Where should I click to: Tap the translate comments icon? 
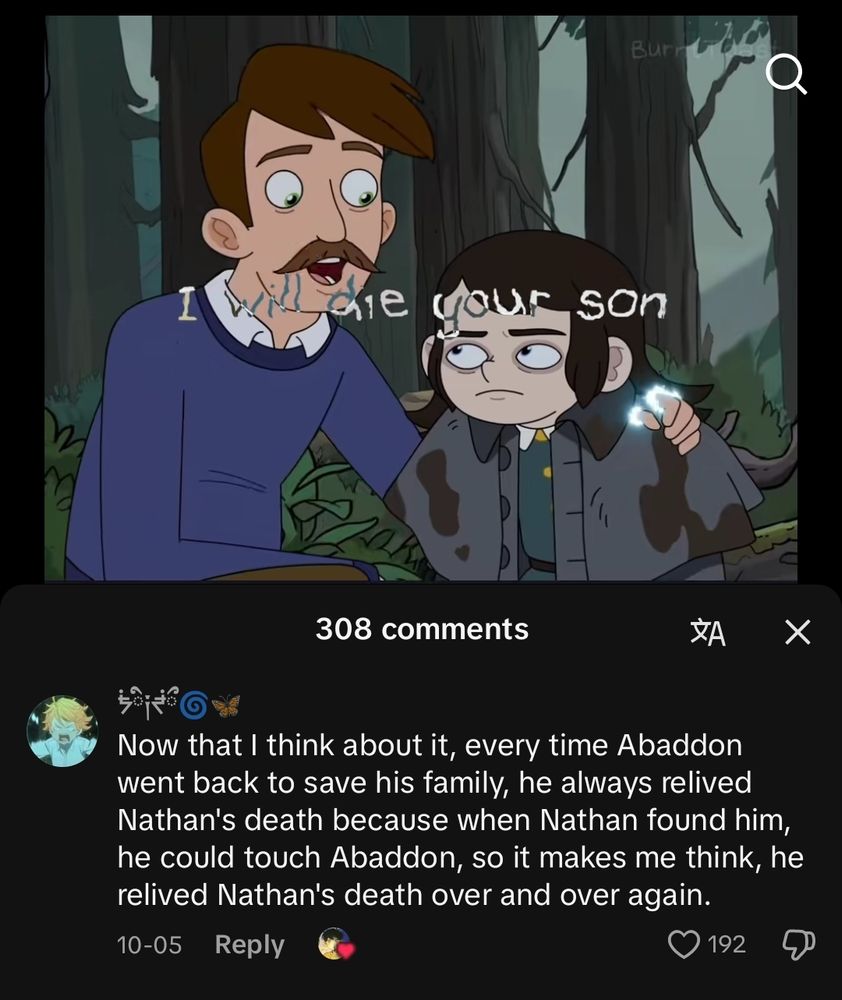pos(709,632)
